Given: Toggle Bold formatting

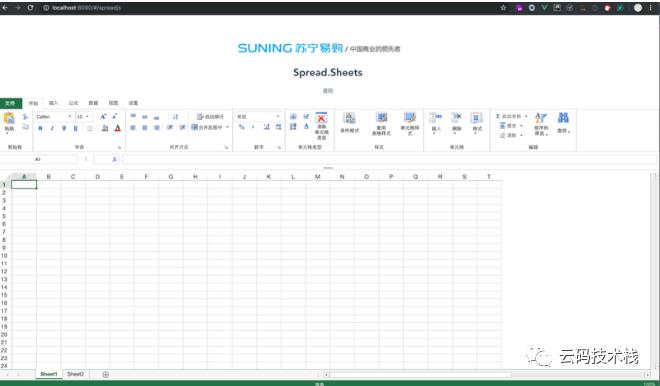Looking at the screenshot, I should 40,128.
